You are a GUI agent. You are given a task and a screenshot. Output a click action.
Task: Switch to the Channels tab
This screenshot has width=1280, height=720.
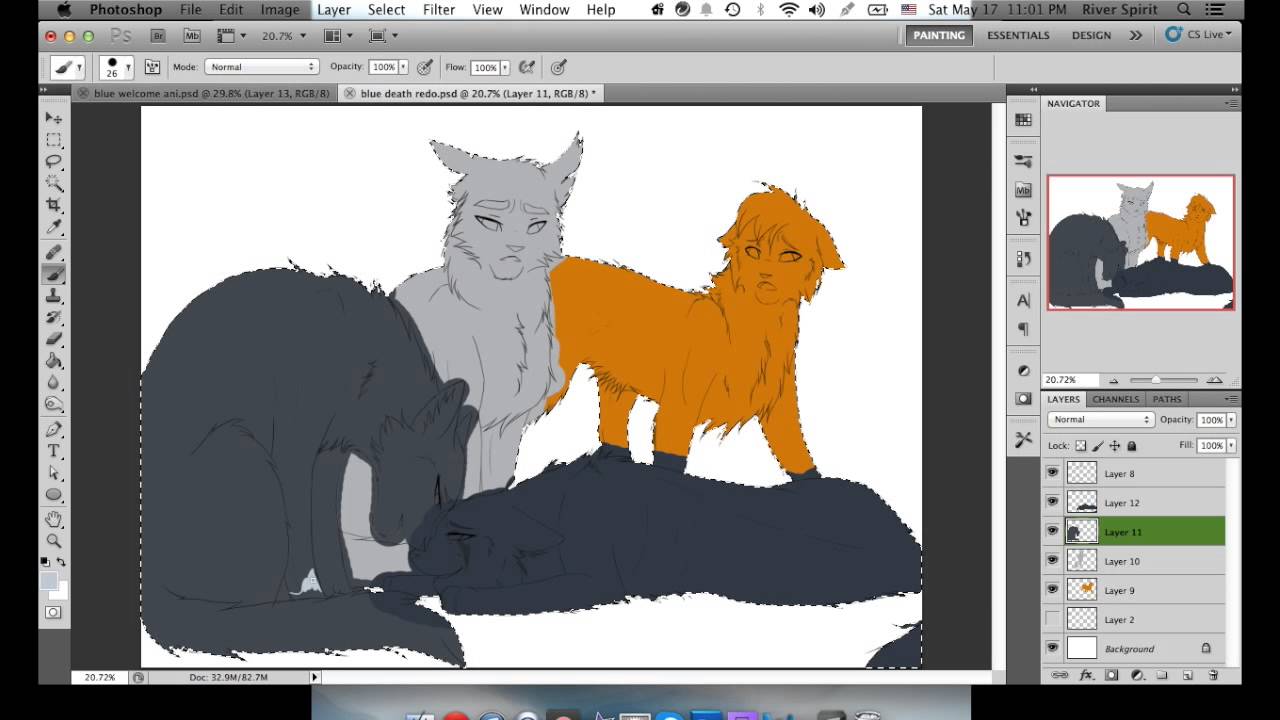[x=1115, y=399]
